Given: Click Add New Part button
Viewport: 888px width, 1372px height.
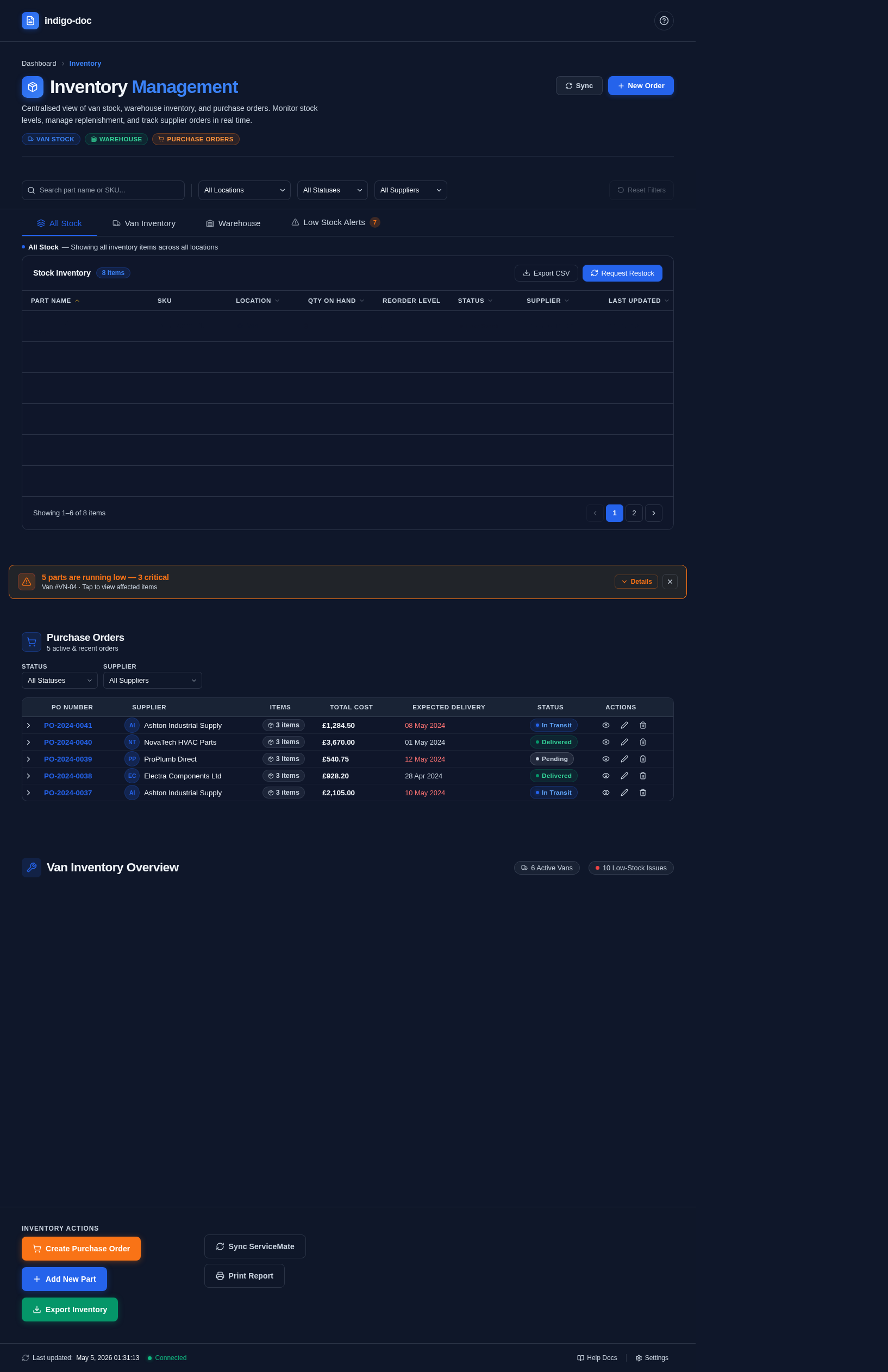Looking at the screenshot, I should coord(65,1279).
